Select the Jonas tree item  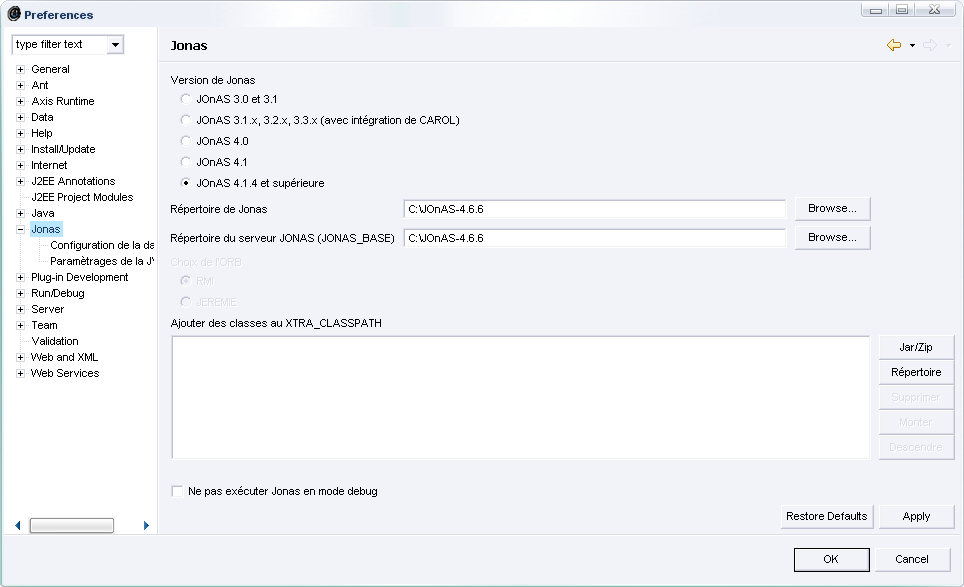[x=45, y=229]
